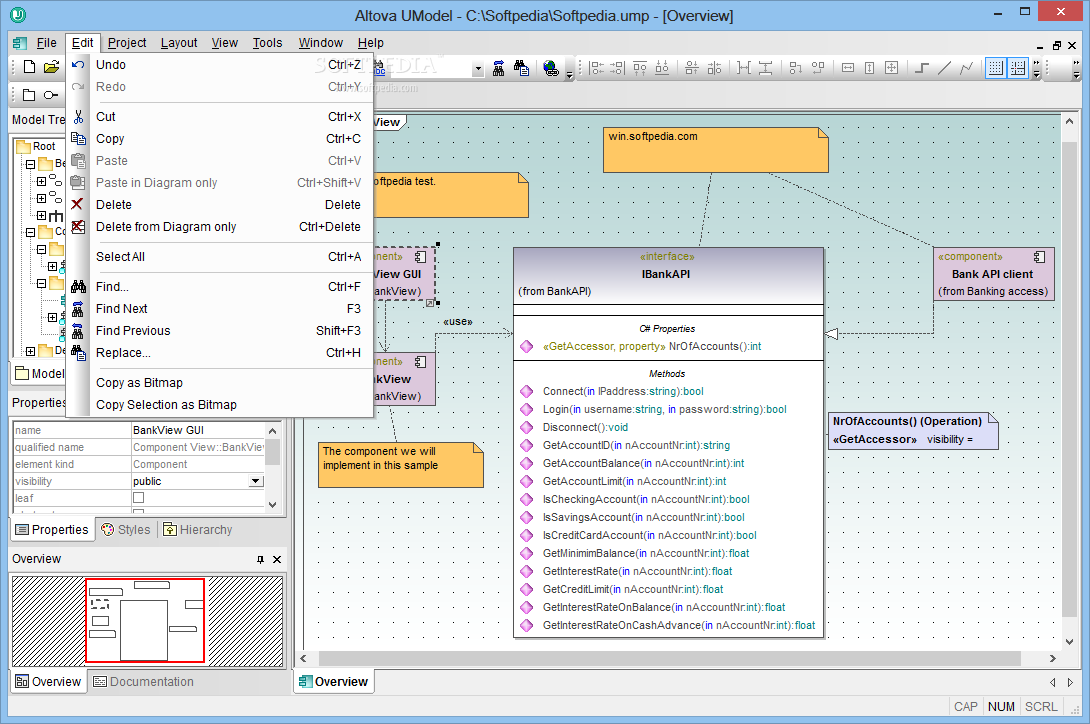Open the Window menu
This screenshot has width=1090, height=724.
pyautogui.click(x=320, y=43)
